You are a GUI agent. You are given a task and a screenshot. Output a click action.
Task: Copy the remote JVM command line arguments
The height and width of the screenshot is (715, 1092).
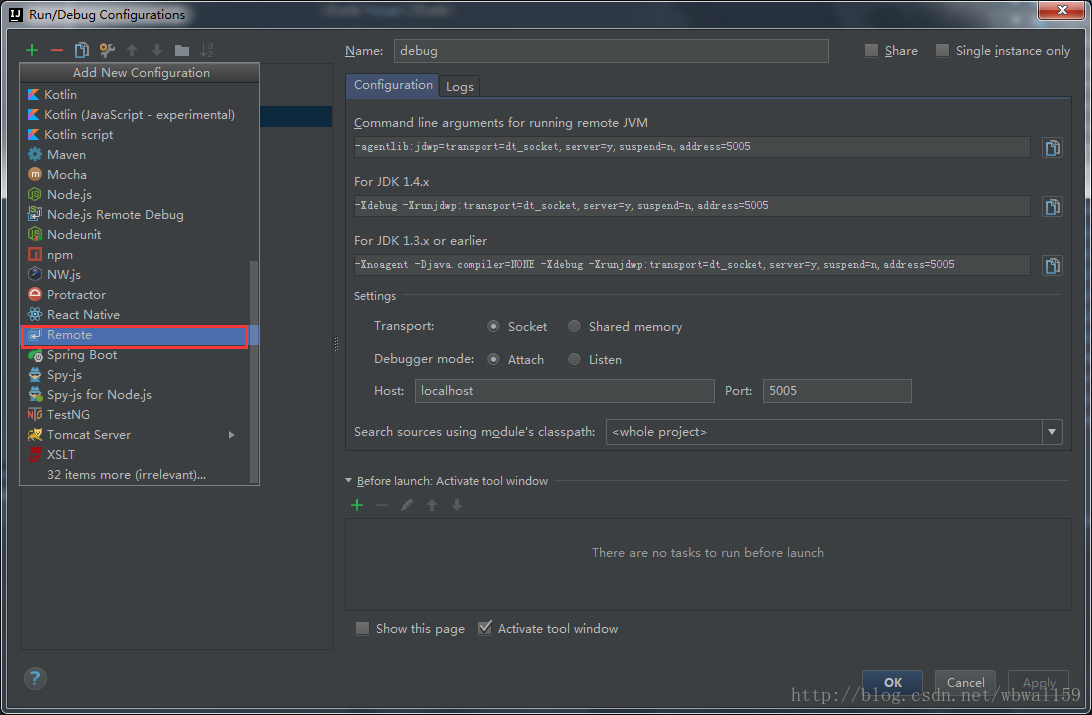[x=1052, y=148]
